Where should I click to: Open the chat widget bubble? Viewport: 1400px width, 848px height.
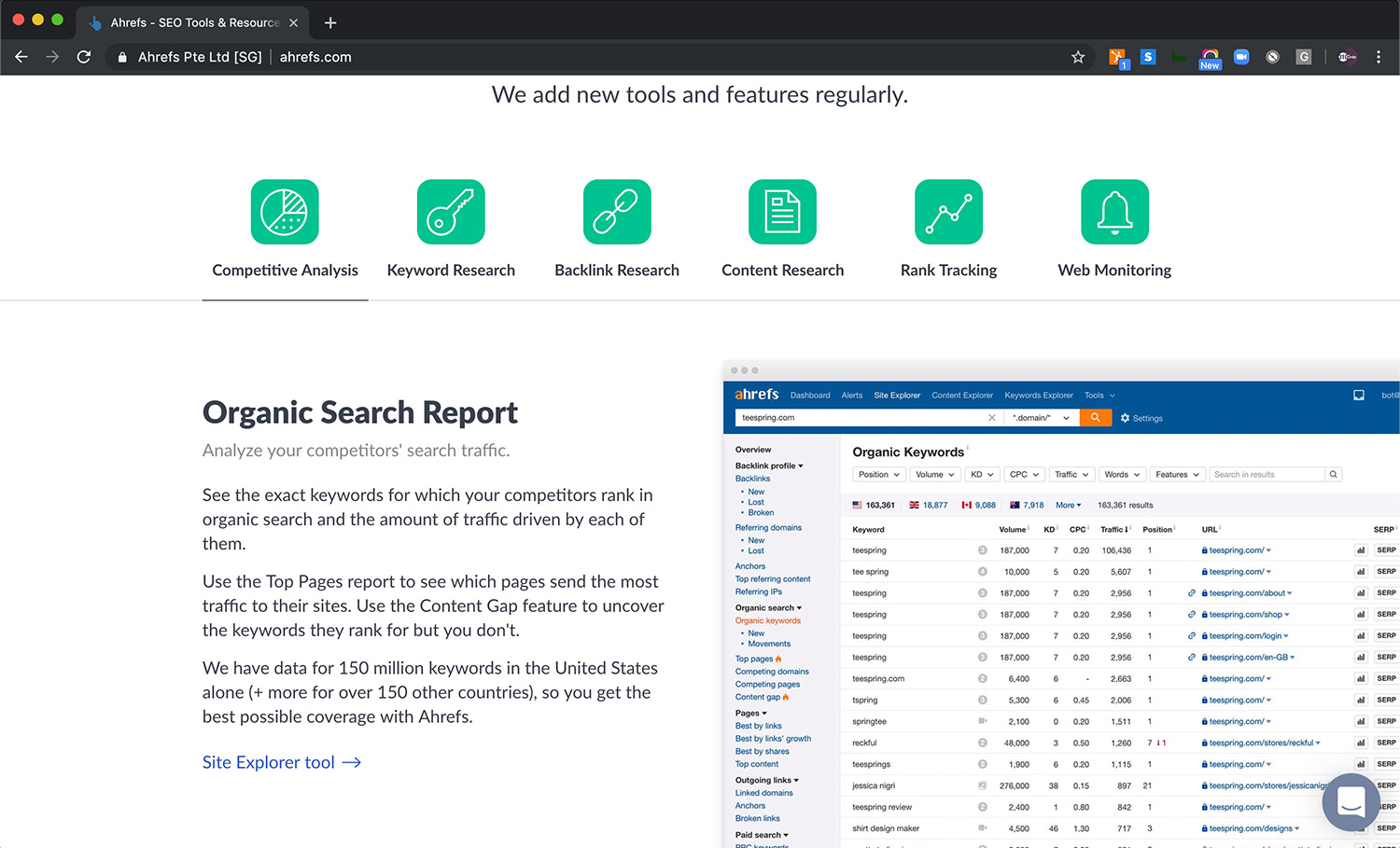(x=1351, y=802)
